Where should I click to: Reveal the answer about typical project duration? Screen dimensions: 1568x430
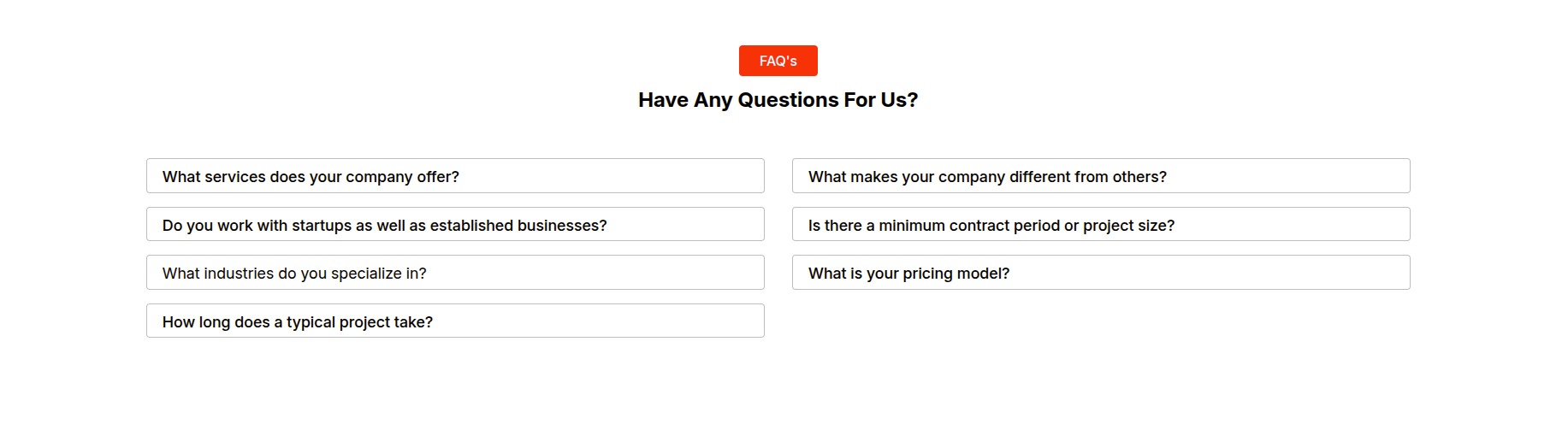tap(455, 321)
